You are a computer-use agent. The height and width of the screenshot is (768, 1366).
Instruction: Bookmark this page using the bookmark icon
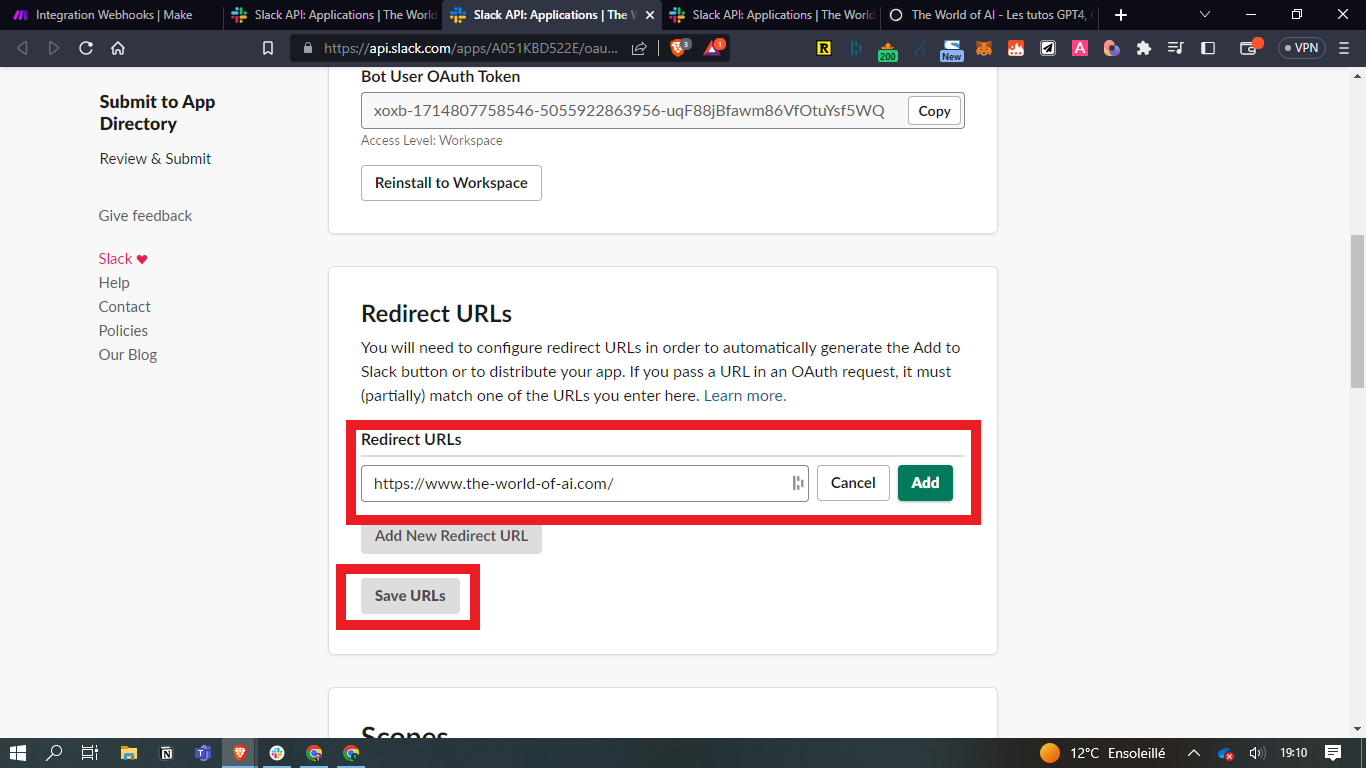click(x=268, y=48)
